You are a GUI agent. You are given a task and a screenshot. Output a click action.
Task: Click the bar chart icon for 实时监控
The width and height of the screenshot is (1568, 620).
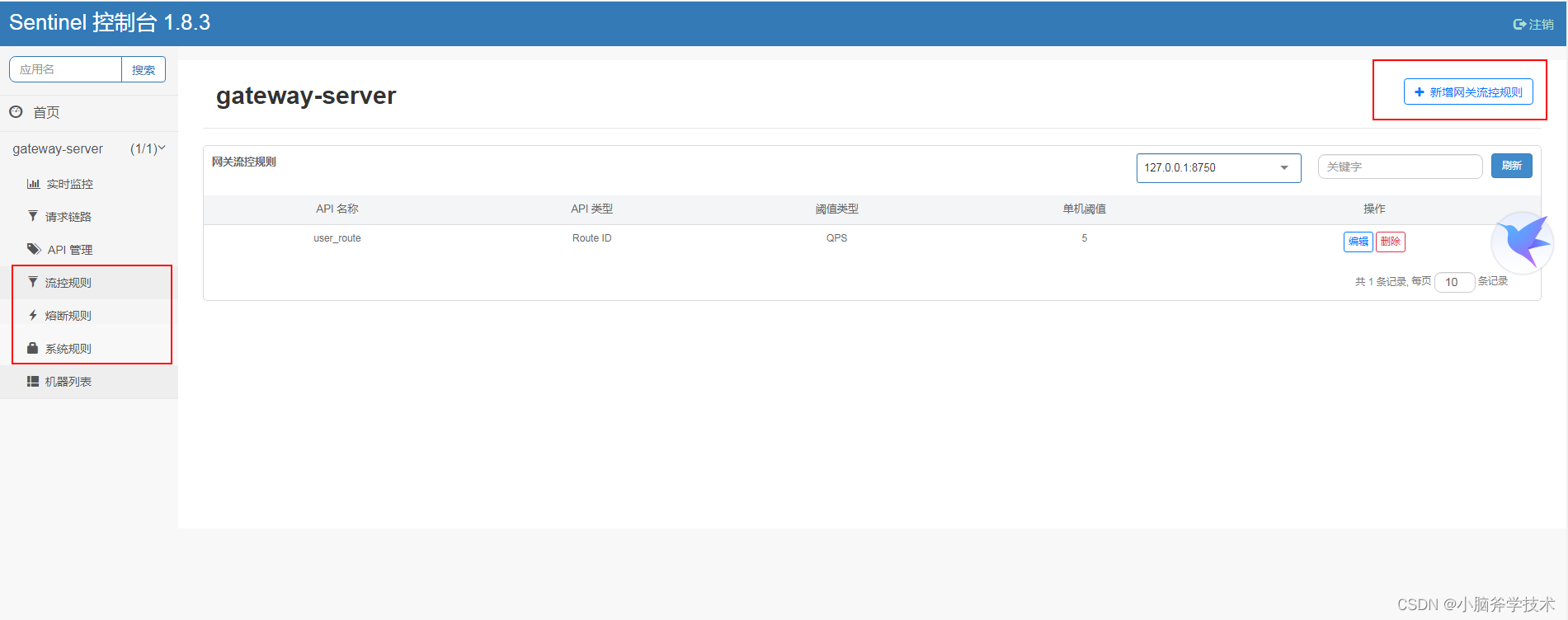33,184
